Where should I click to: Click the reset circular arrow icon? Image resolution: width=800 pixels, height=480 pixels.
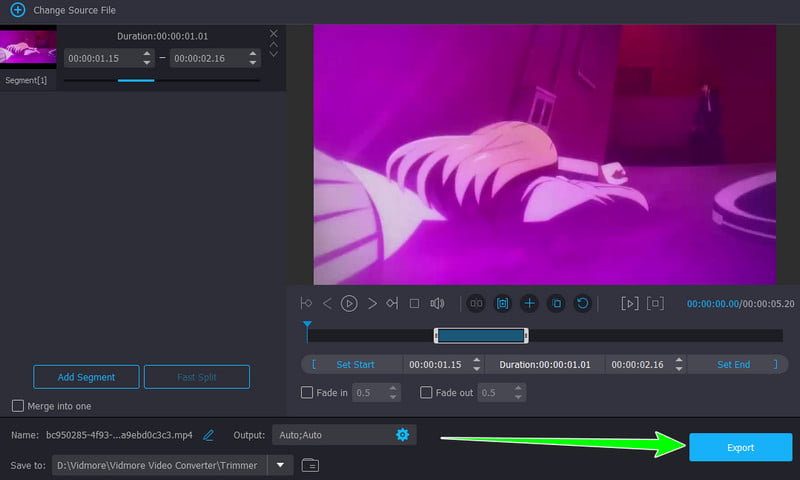tap(583, 304)
